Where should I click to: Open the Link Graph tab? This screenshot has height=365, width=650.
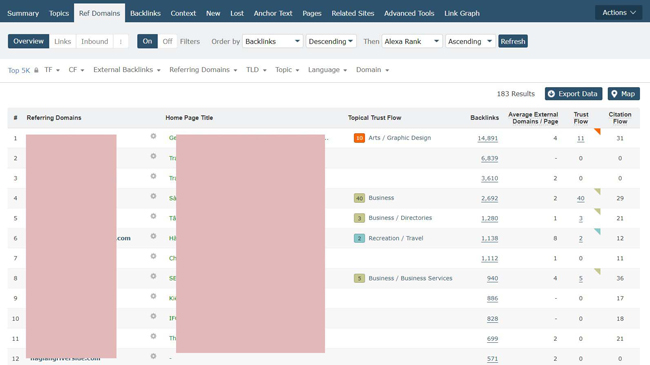tap(462, 13)
